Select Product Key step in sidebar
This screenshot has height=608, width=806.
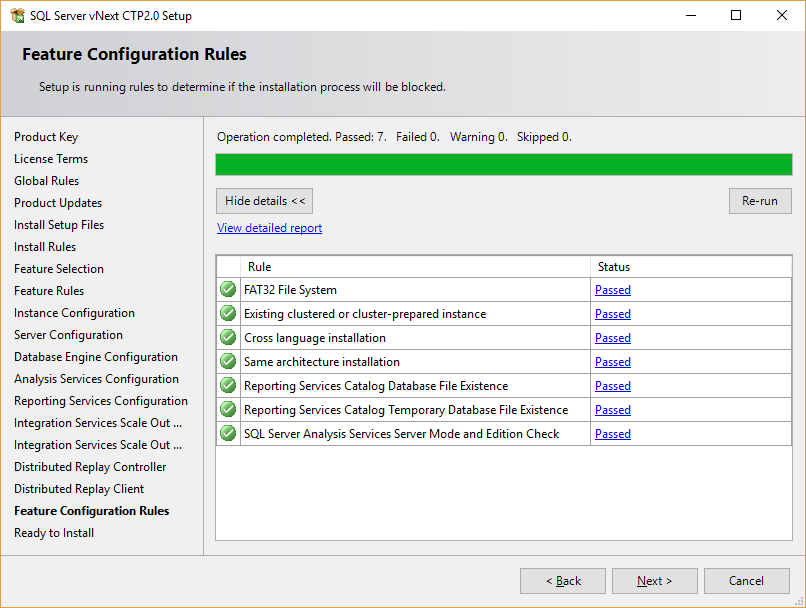tap(46, 137)
